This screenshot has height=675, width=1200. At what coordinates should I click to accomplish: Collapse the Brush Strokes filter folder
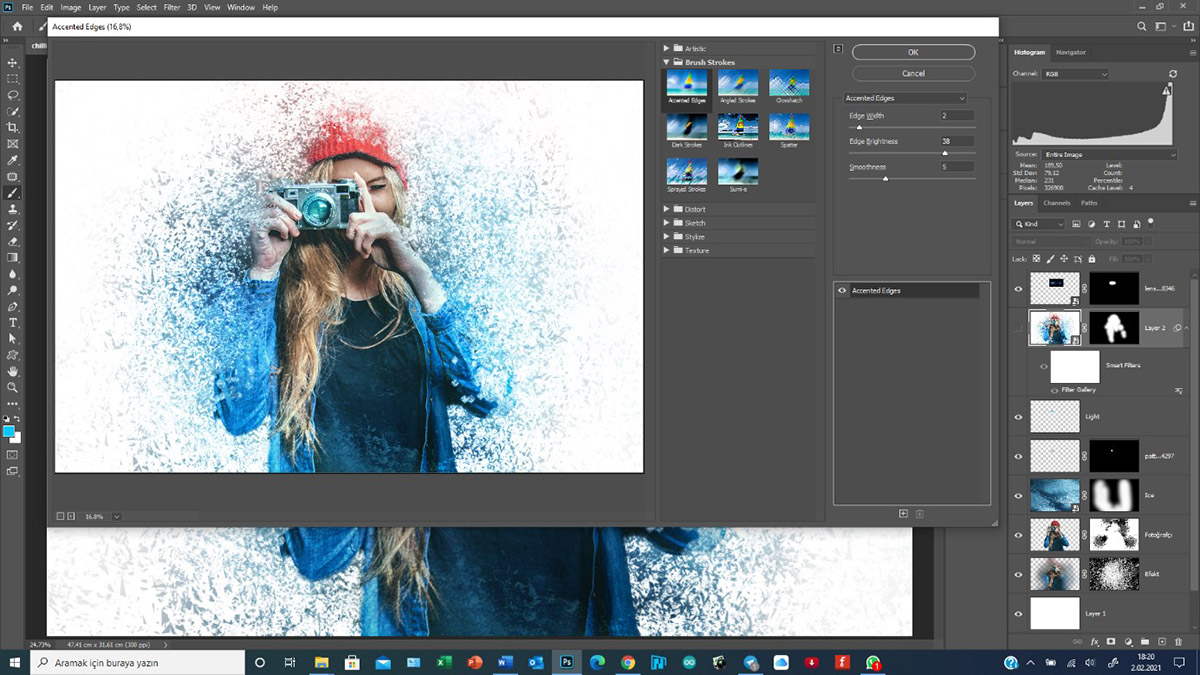667,62
